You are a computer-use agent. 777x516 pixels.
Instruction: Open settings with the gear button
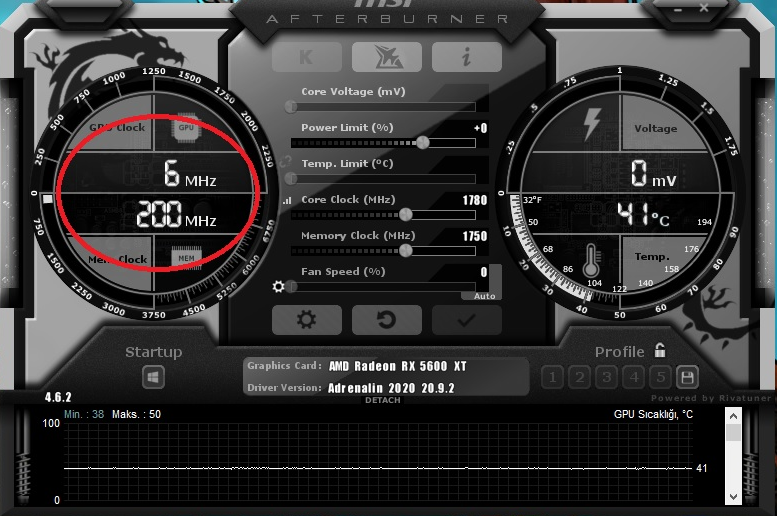[307, 320]
